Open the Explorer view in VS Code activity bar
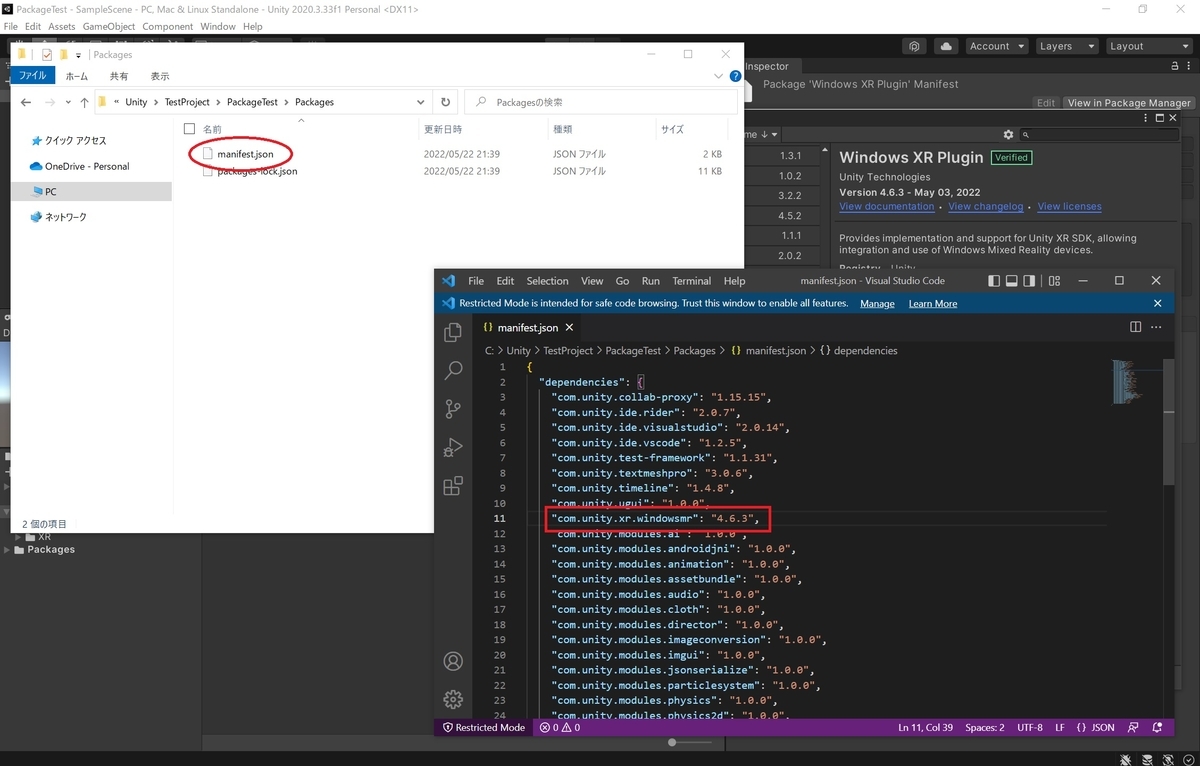This screenshot has width=1200, height=766. tap(453, 332)
